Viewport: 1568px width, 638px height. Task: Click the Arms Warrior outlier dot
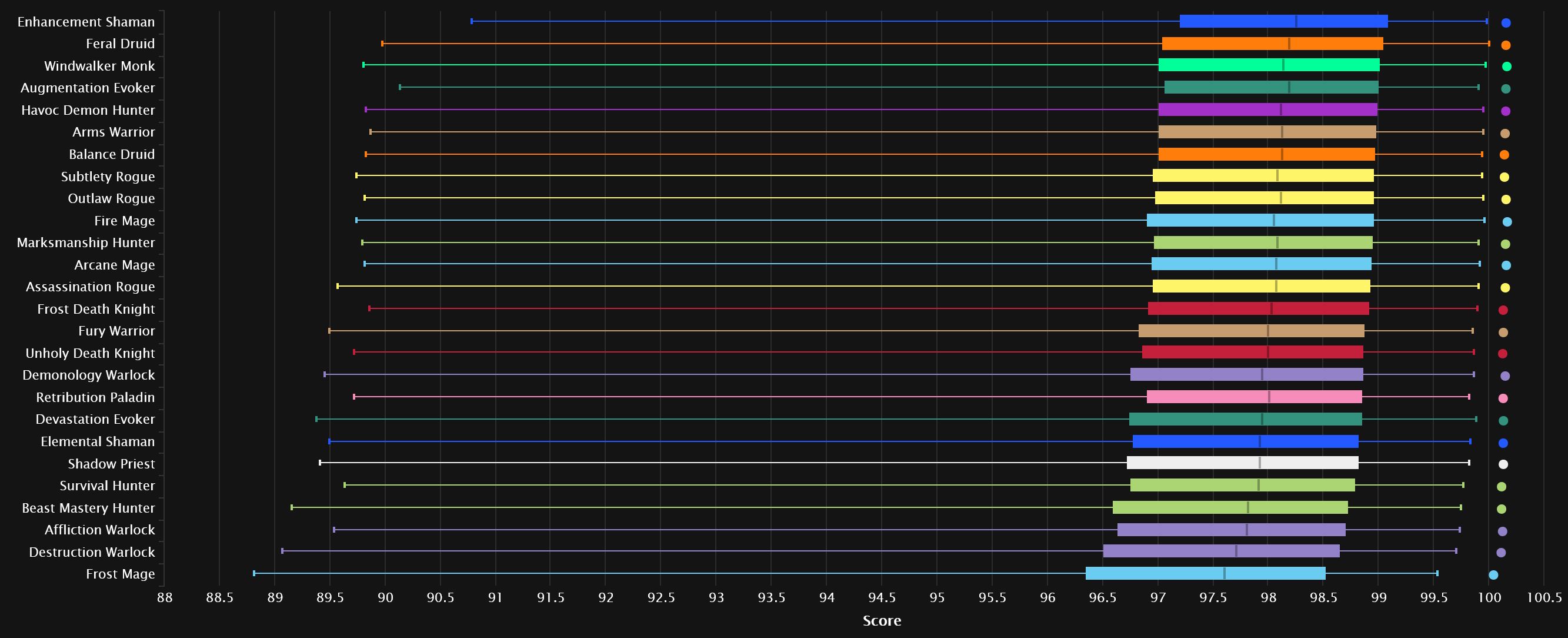pos(1504,133)
